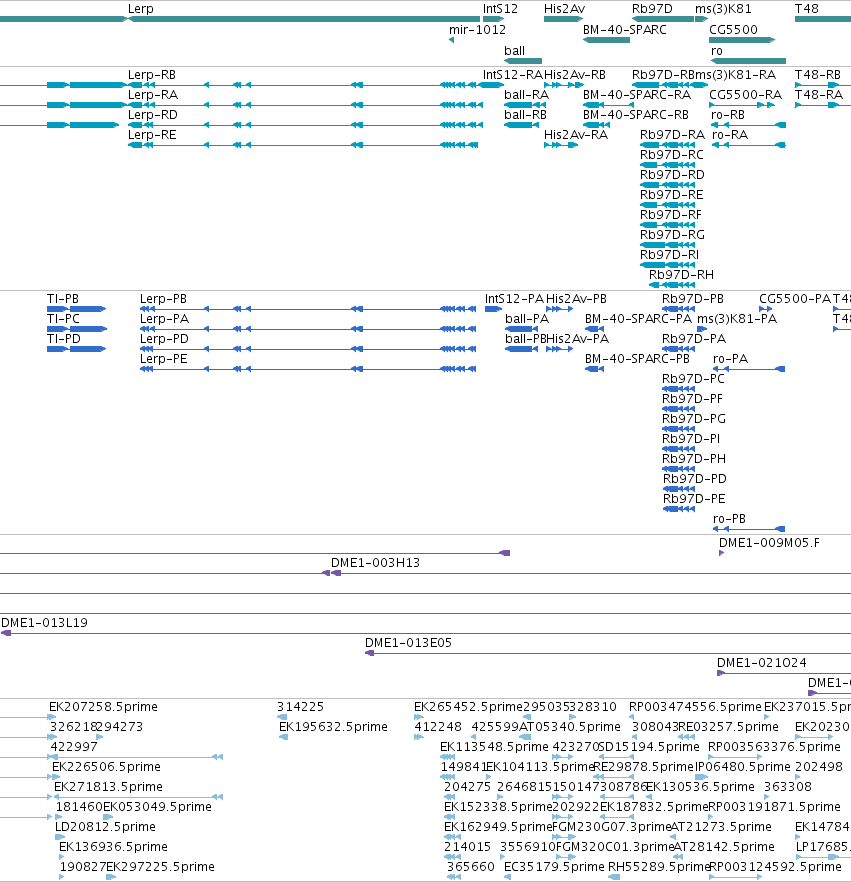Select the ro-PB protein label
The image size is (851, 882).
coord(730,519)
